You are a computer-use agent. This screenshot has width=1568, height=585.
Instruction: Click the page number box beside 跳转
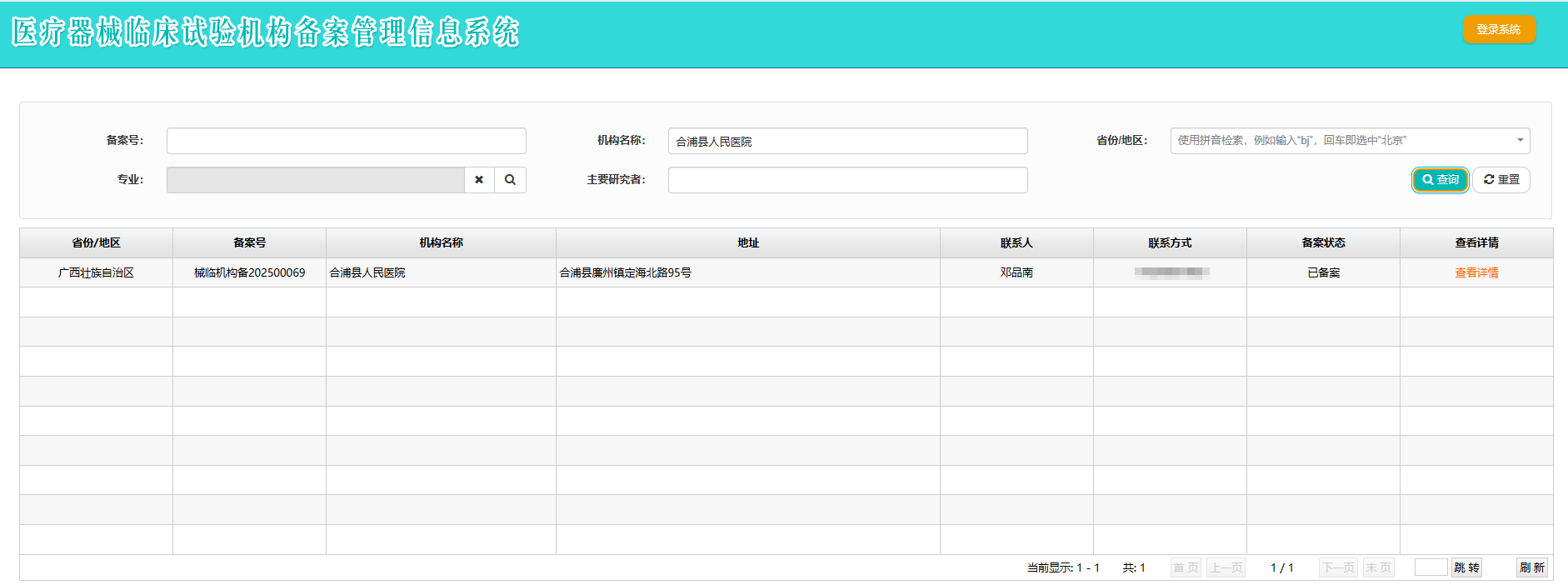[x=1431, y=567]
